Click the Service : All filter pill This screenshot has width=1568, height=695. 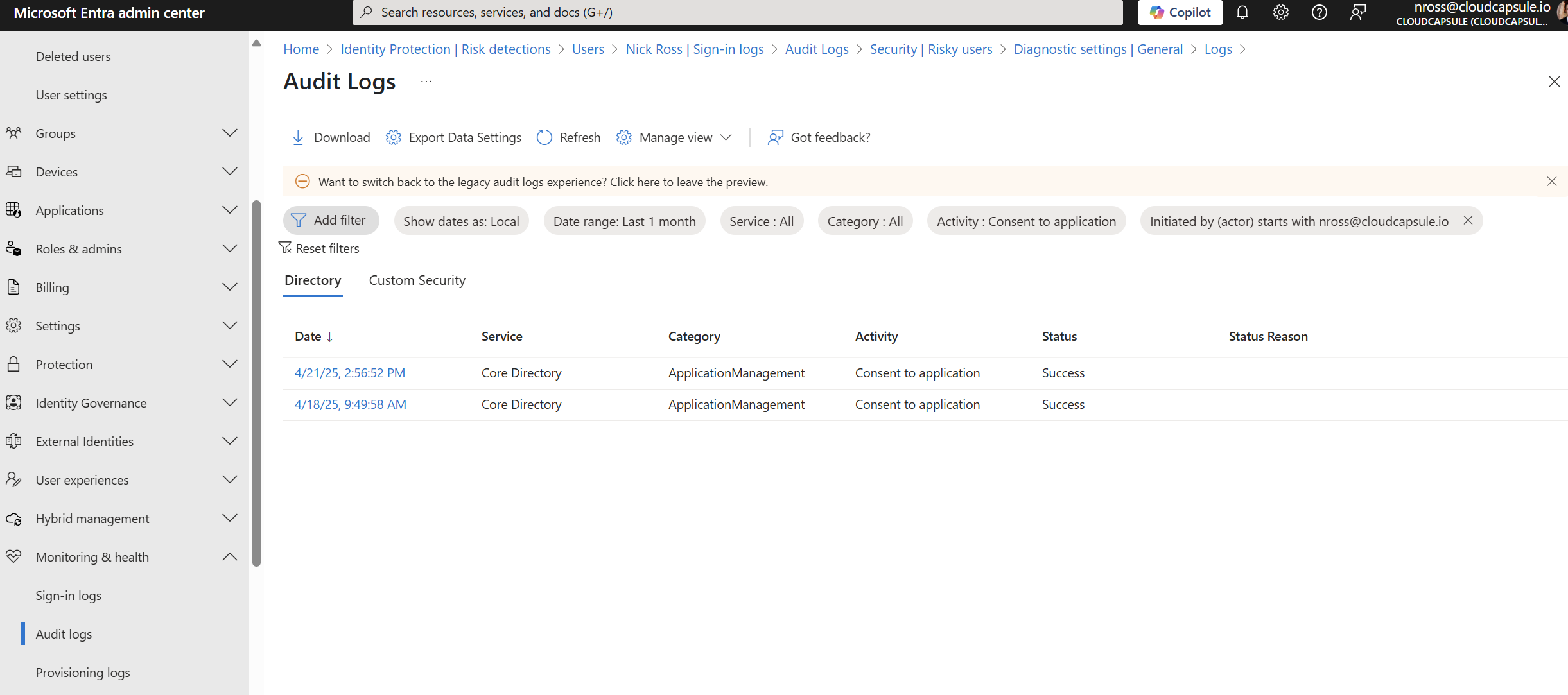[x=762, y=221]
